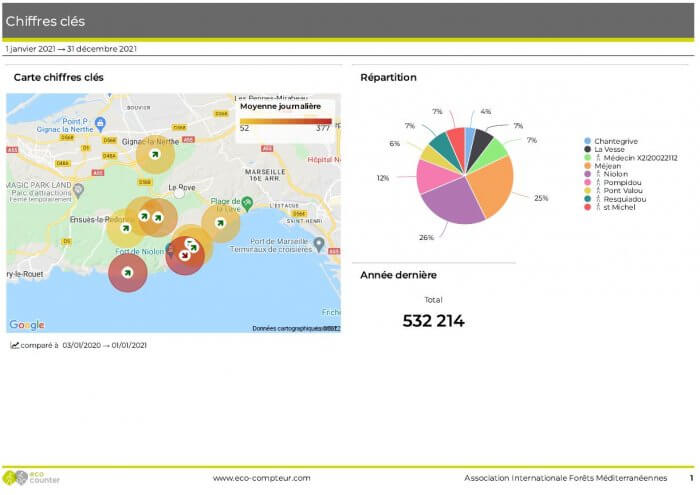700x495 pixels.
Task: Click counter marker near Plage de la Lave
Action: [x=220, y=223]
